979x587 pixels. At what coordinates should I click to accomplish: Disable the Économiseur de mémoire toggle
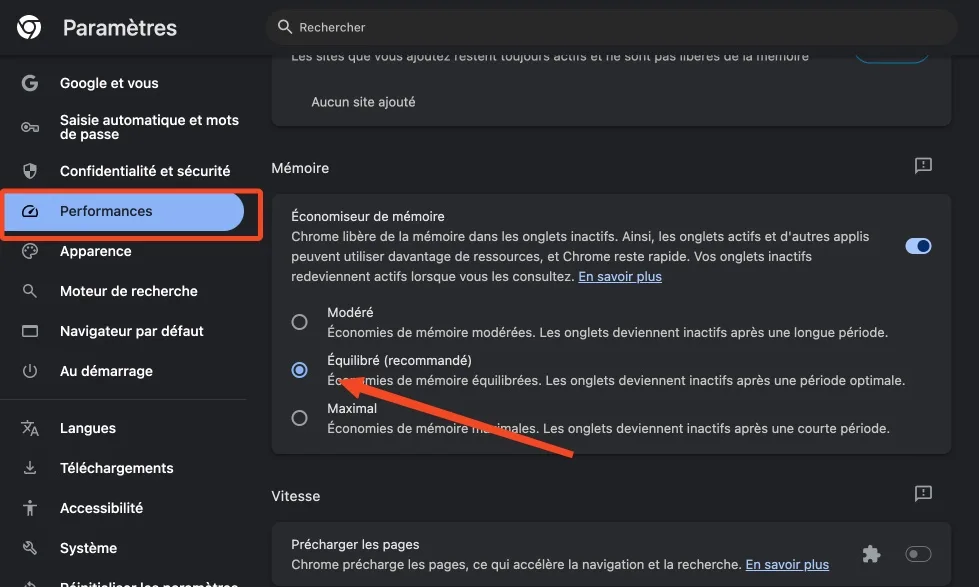click(x=917, y=245)
